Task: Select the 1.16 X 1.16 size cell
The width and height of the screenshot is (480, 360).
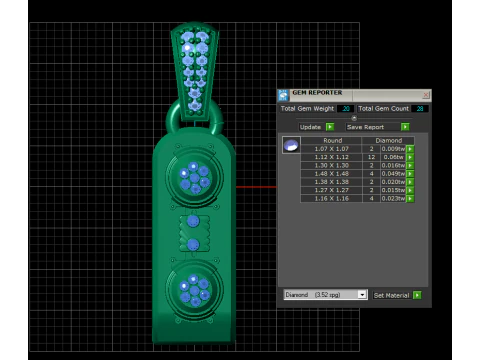Action: tap(332, 198)
